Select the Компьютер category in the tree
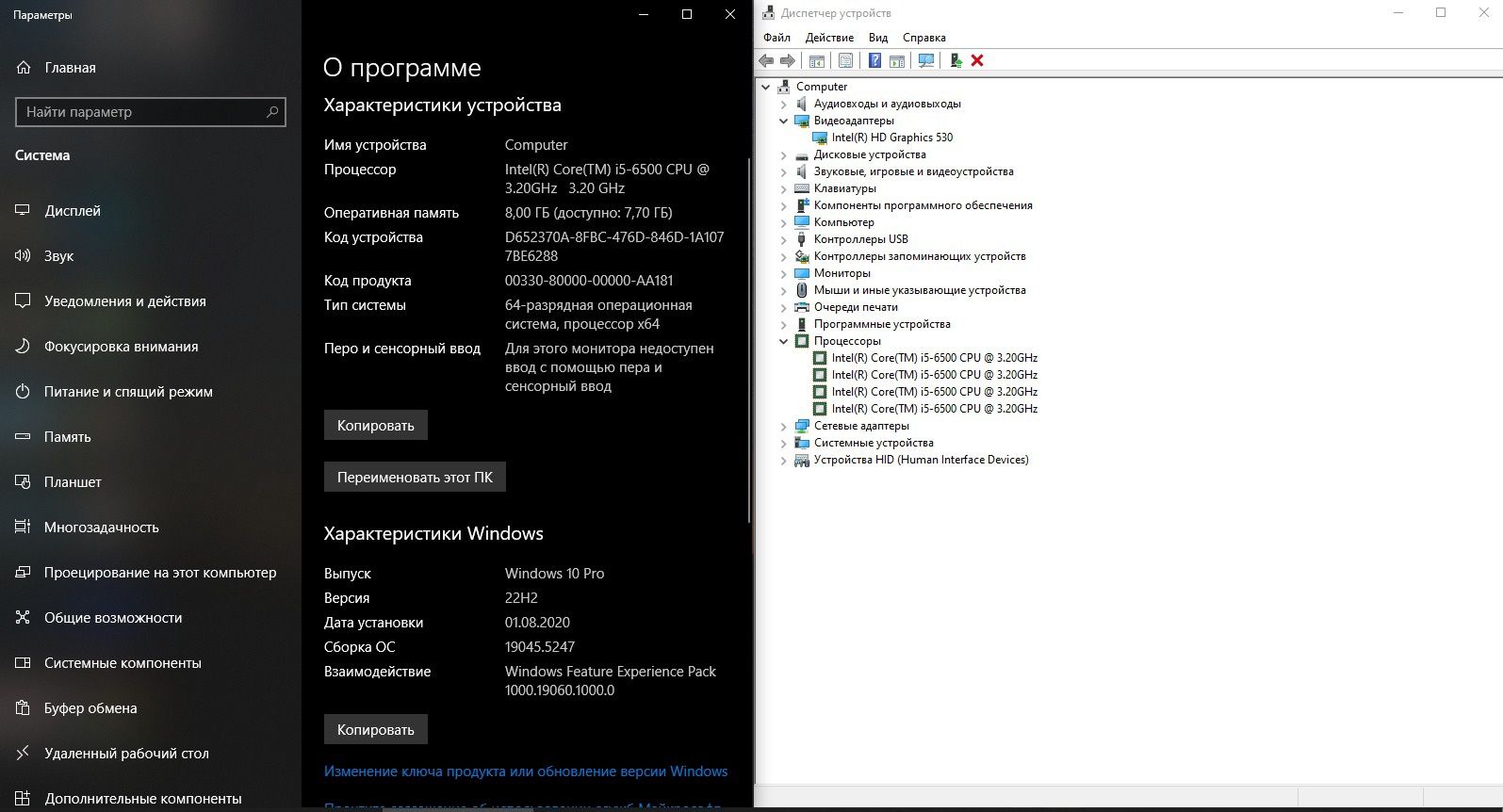 (843, 222)
